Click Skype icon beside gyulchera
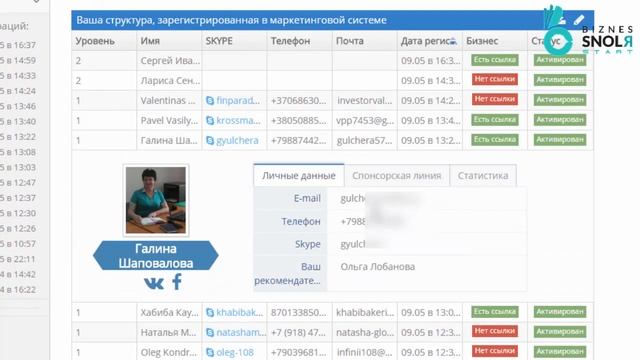The image size is (640, 360). tap(210, 140)
